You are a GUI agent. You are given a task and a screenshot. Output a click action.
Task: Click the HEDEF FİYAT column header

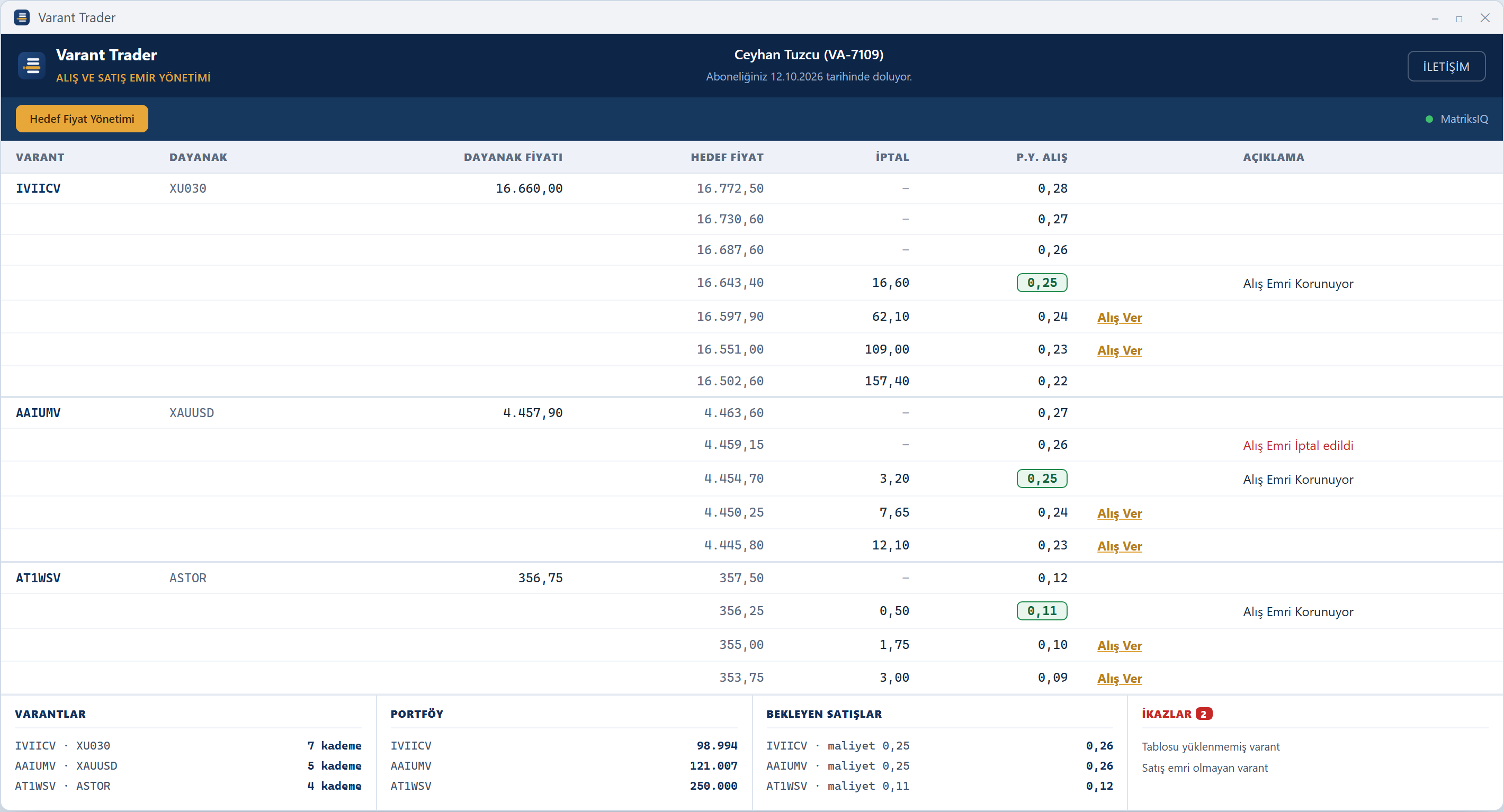click(727, 157)
